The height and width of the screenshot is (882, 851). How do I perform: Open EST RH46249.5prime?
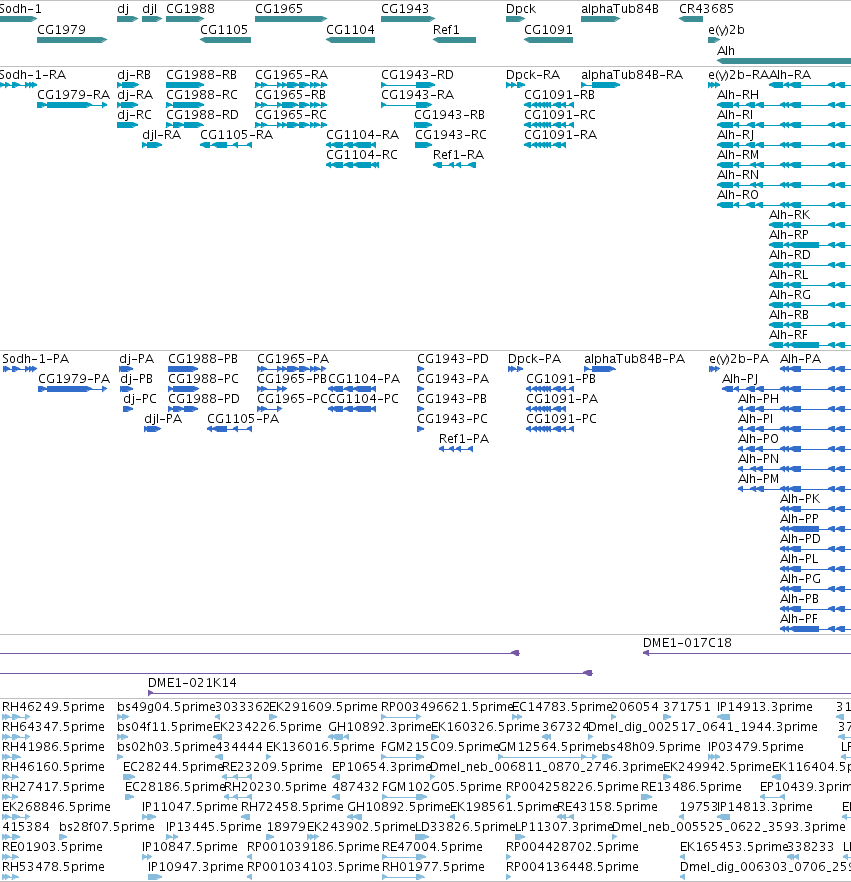(16, 717)
